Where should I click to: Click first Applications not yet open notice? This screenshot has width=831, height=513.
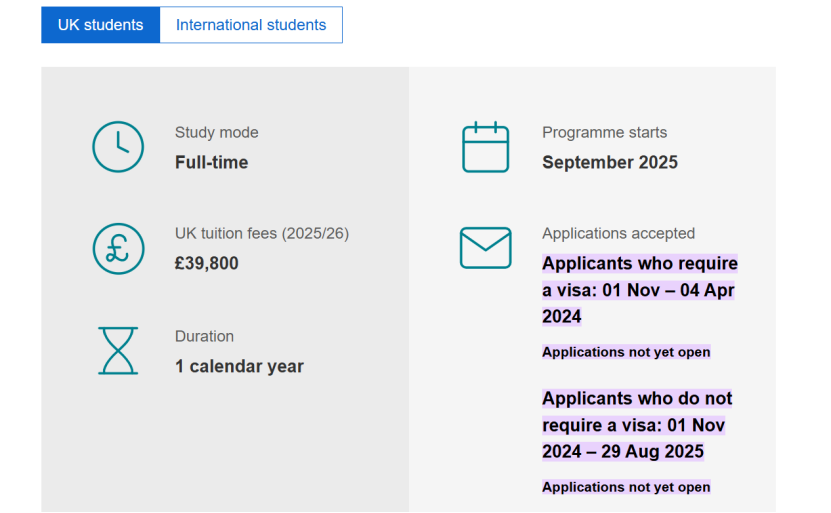tap(626, 352)
